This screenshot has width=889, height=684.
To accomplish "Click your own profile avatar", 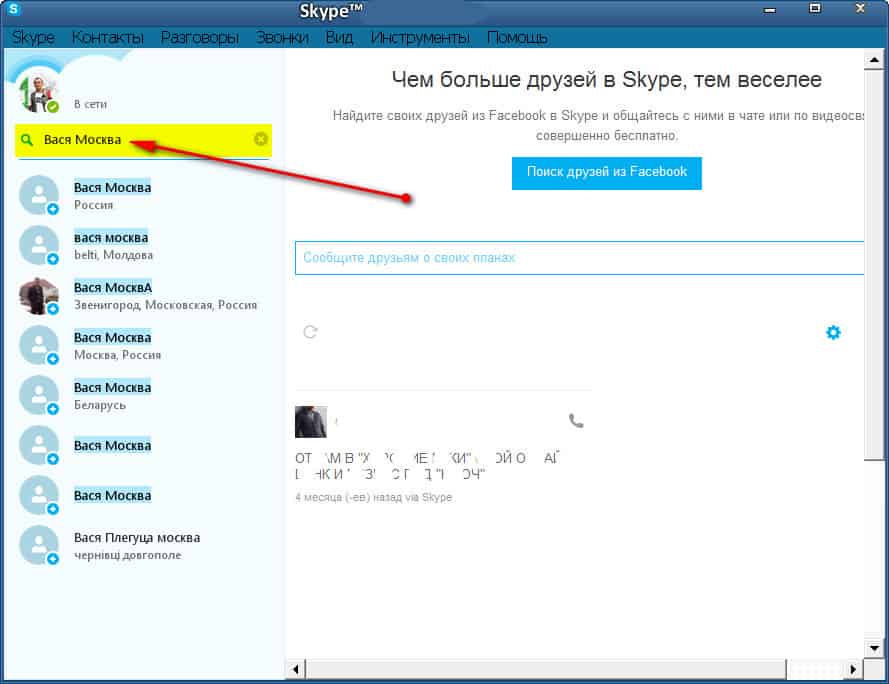I will [x=39, y=93].
